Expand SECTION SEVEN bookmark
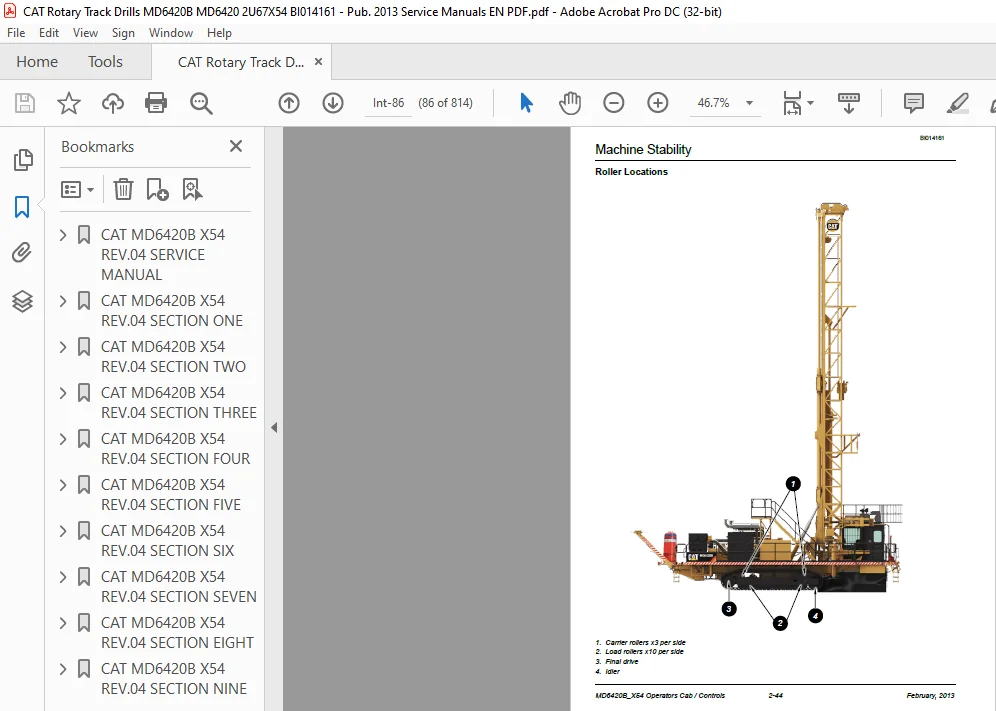 tap(63, 577)
